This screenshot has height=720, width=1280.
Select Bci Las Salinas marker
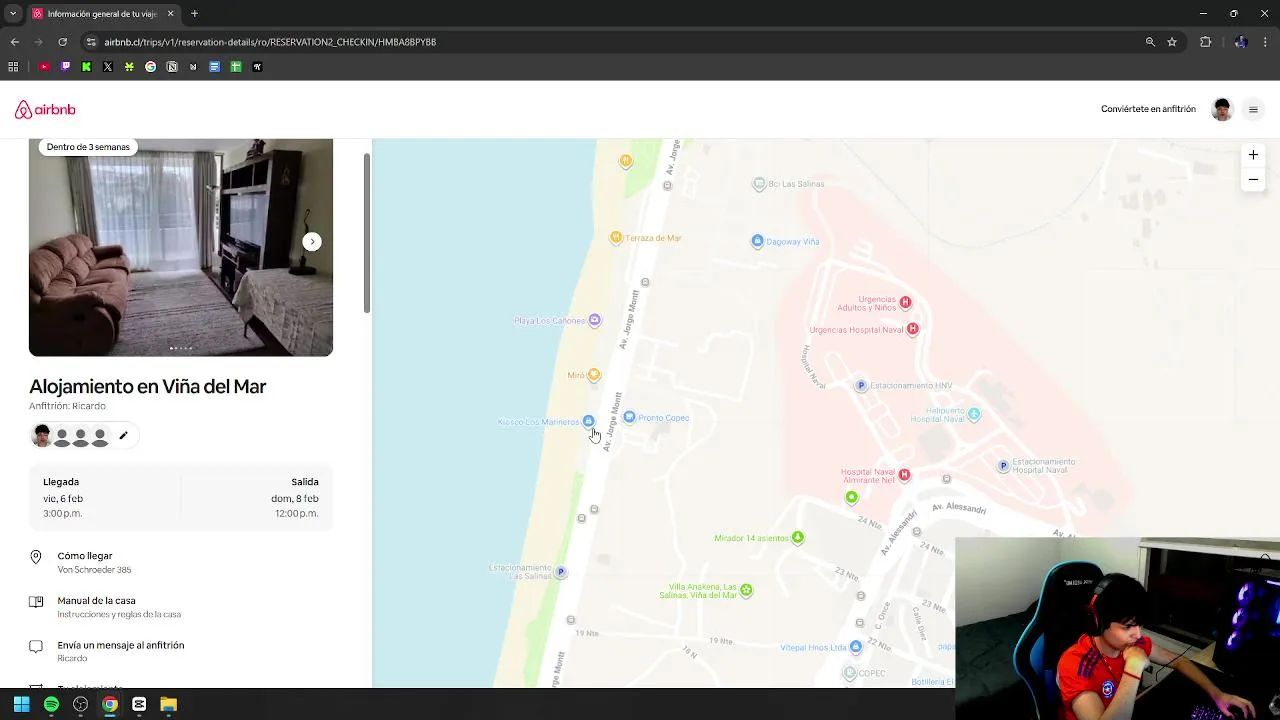(759, 184)
